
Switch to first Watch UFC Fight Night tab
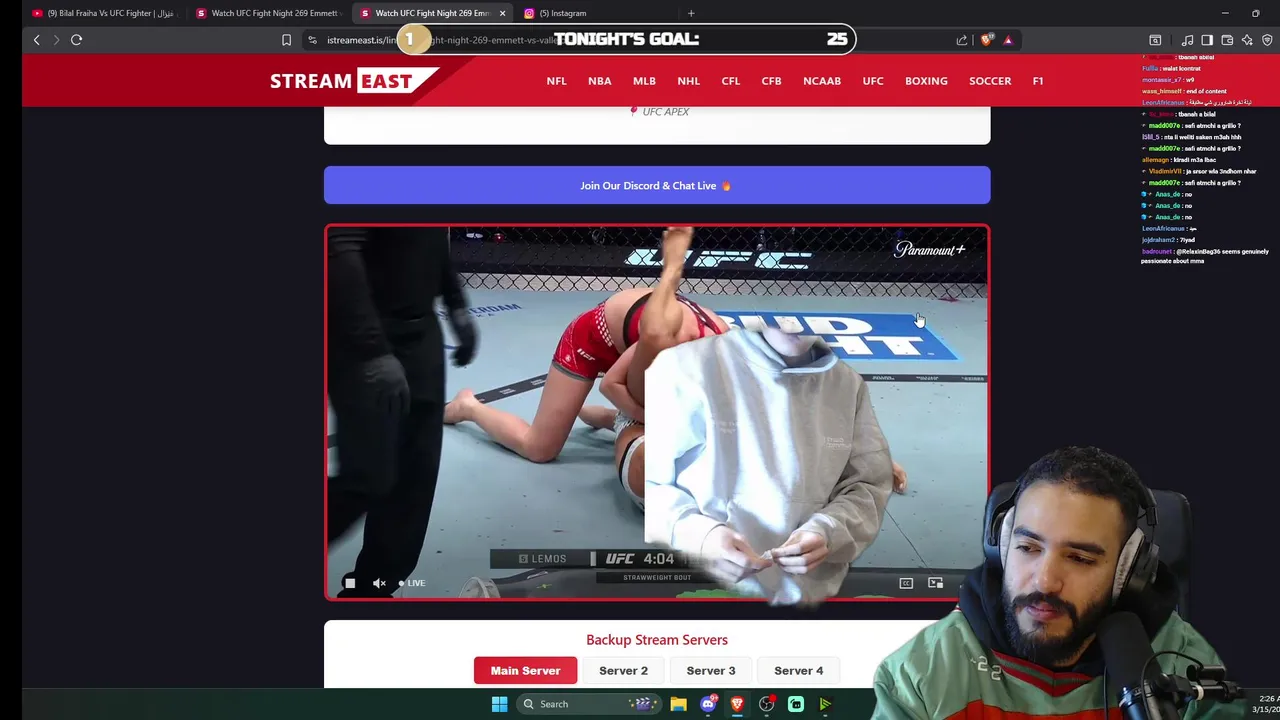[268, 13]
